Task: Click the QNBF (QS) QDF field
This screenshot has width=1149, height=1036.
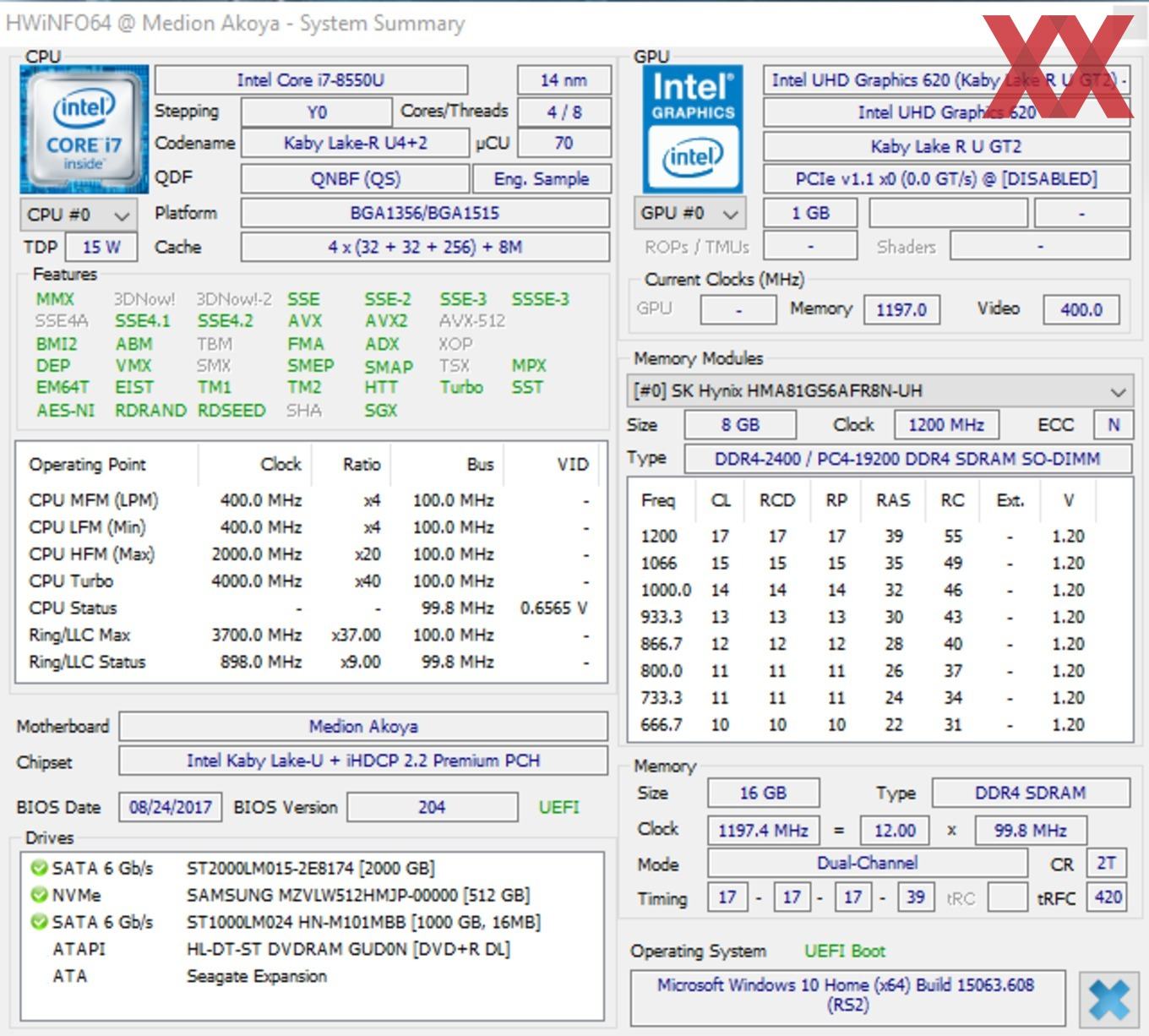Action: pos(355,179)
